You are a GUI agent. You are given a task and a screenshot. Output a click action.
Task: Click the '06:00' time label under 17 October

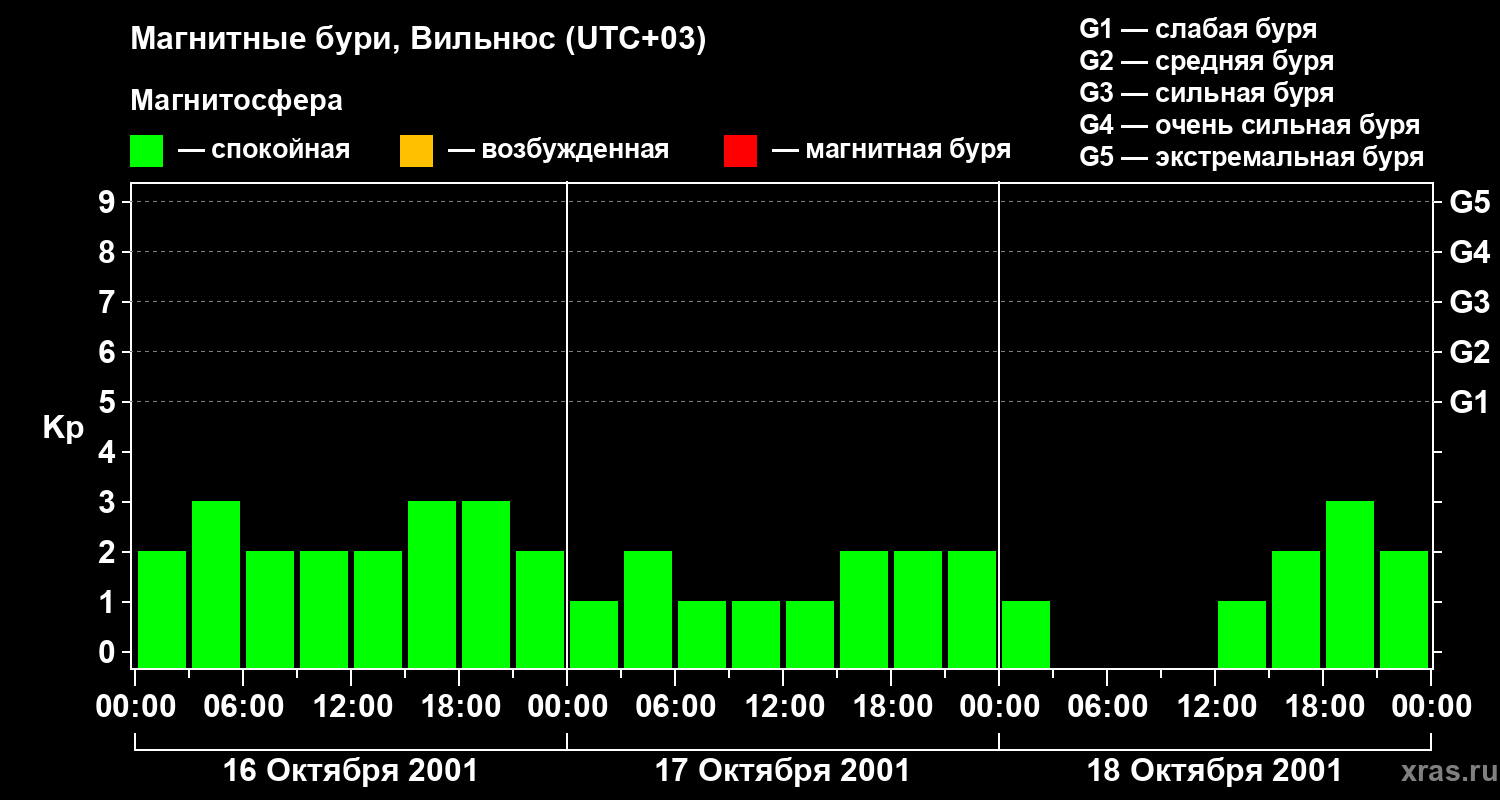[675, 707]
